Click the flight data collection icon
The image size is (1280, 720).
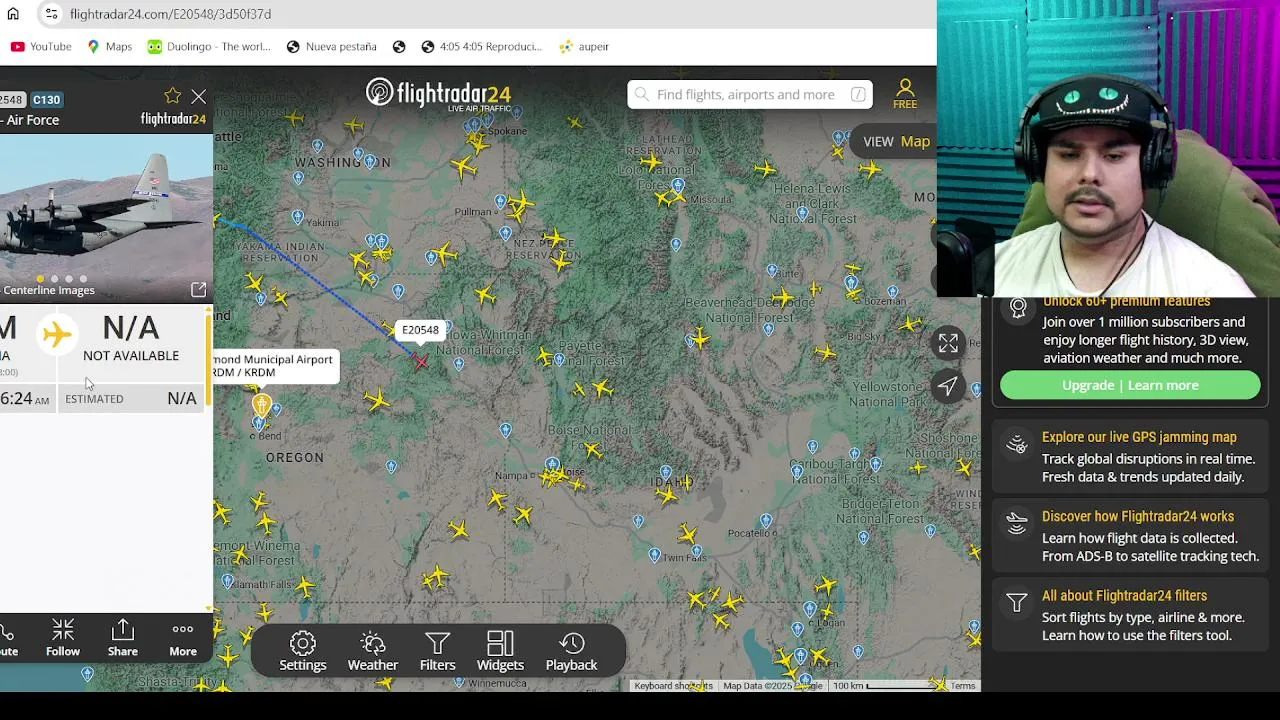tap(1017, 523)
